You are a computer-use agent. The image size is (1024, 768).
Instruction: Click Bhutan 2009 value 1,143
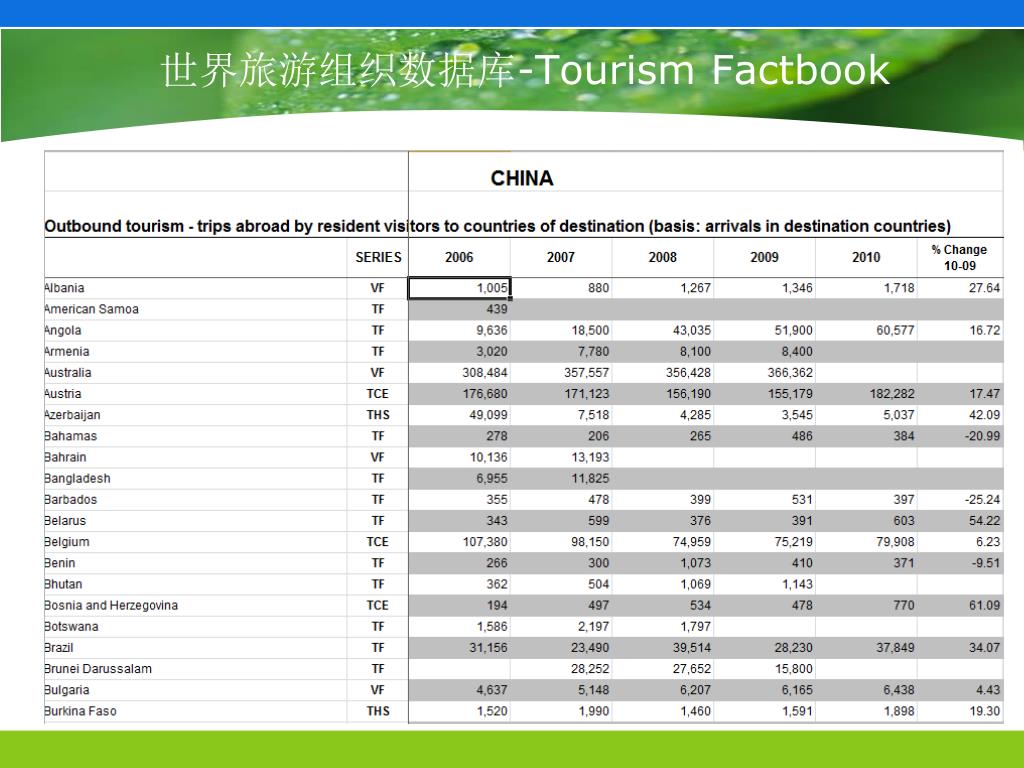[797, 584]
